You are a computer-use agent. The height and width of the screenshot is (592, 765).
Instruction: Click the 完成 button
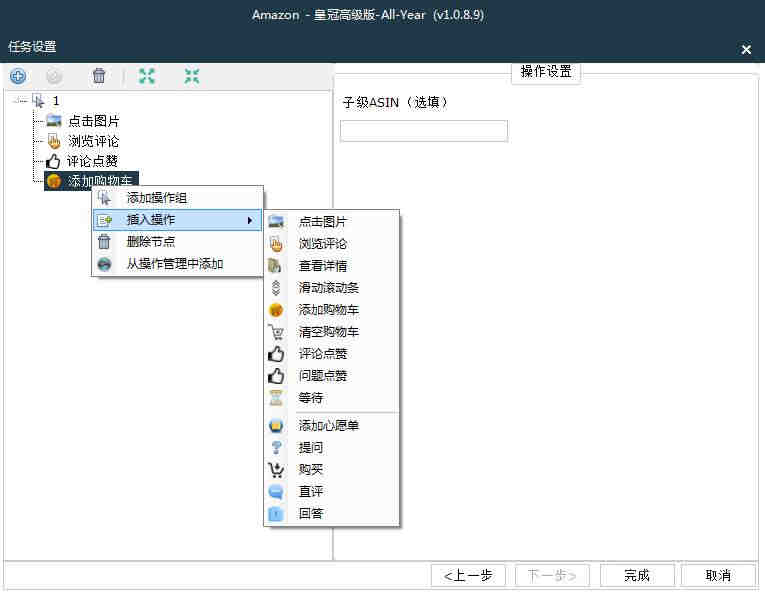(x=637, y=575)
